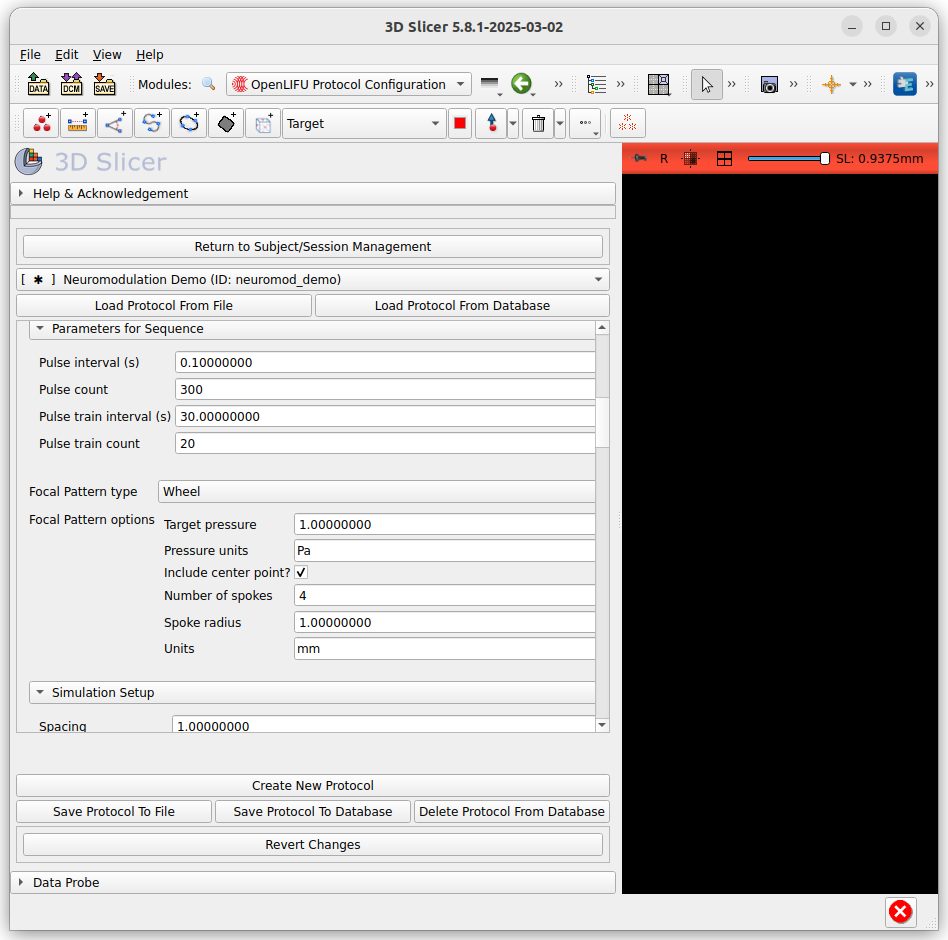Open the Subject Hierarchy tree icon

(597, 84)
